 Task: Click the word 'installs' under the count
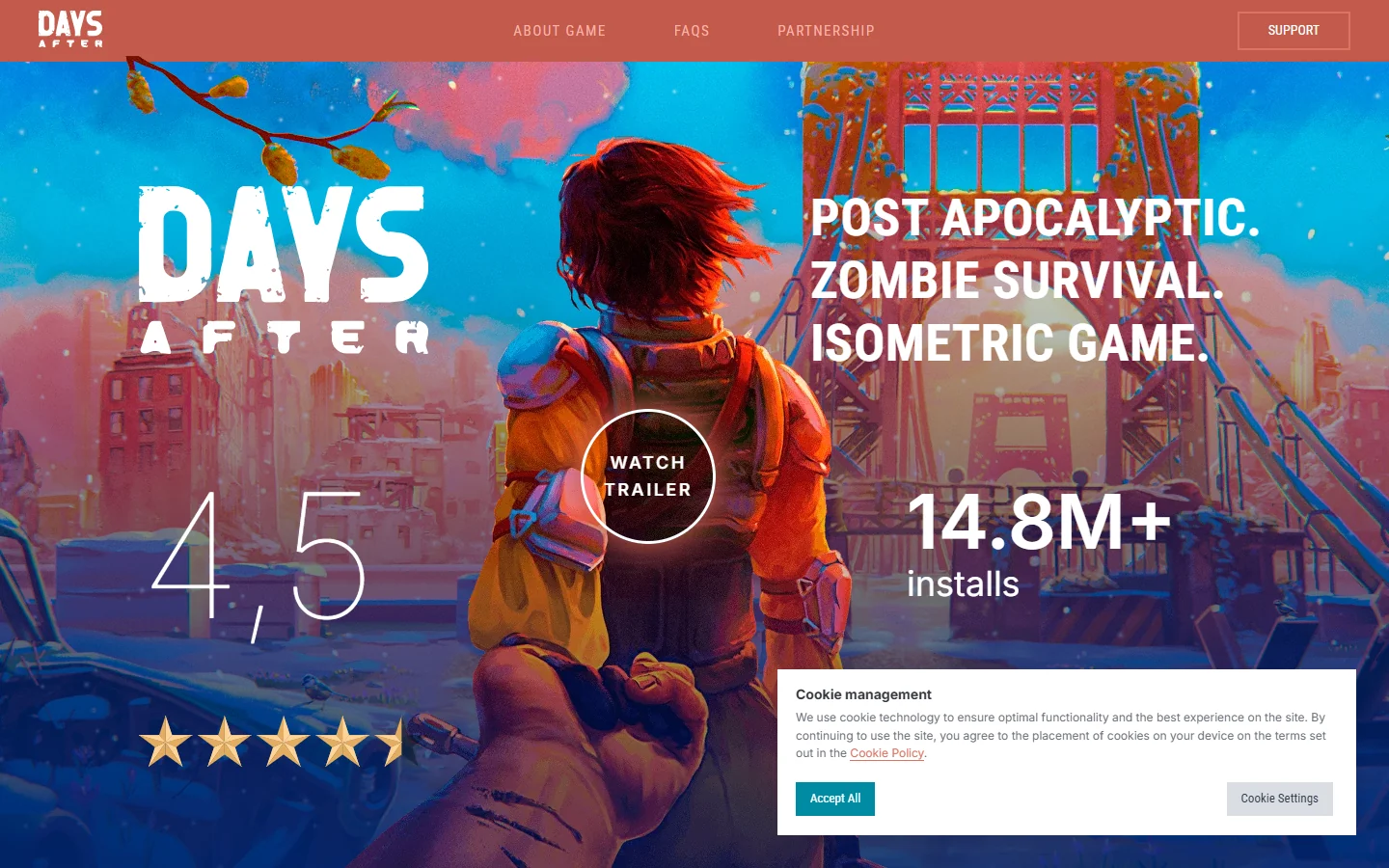pos(963,584)
